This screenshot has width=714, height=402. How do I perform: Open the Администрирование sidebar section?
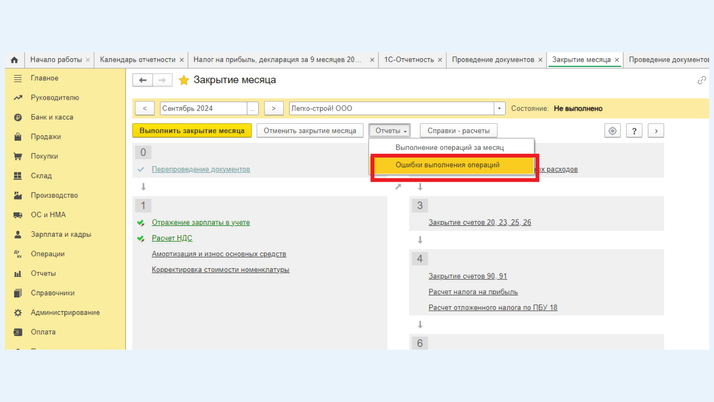pyautogui.click(x=67, y=313)
